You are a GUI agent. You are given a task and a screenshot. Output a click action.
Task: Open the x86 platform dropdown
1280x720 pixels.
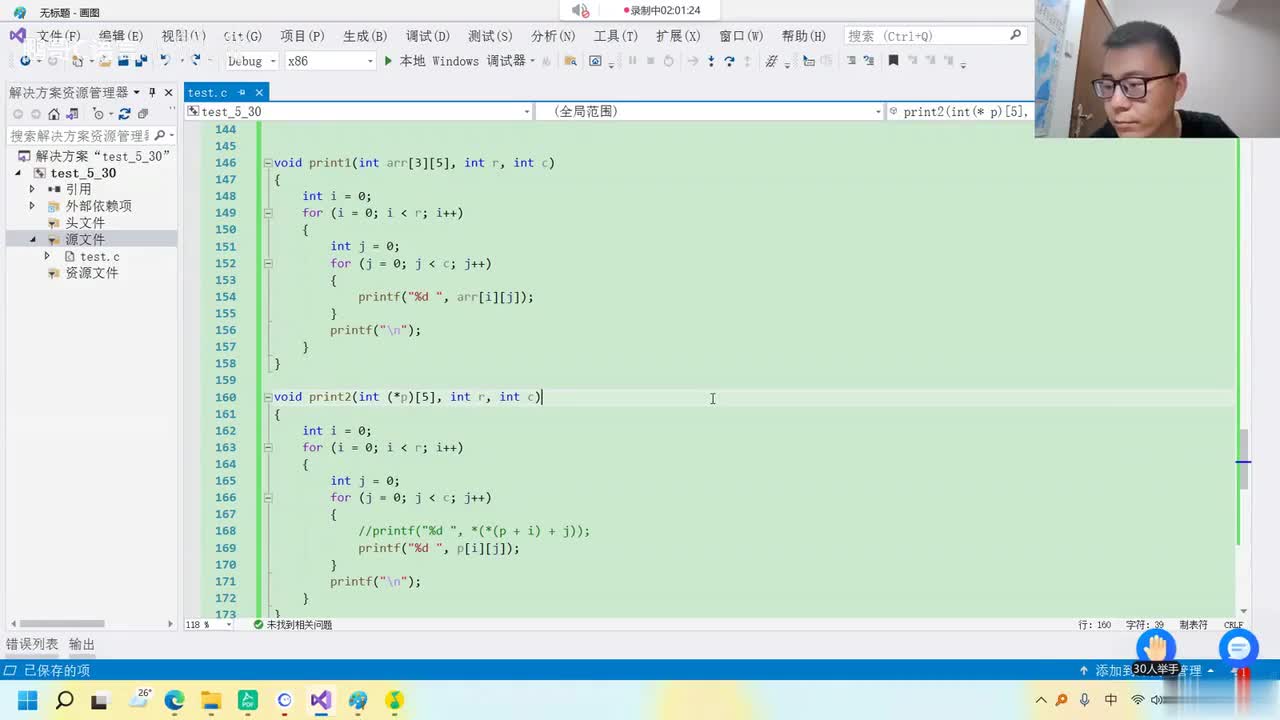tap(370, 61)
